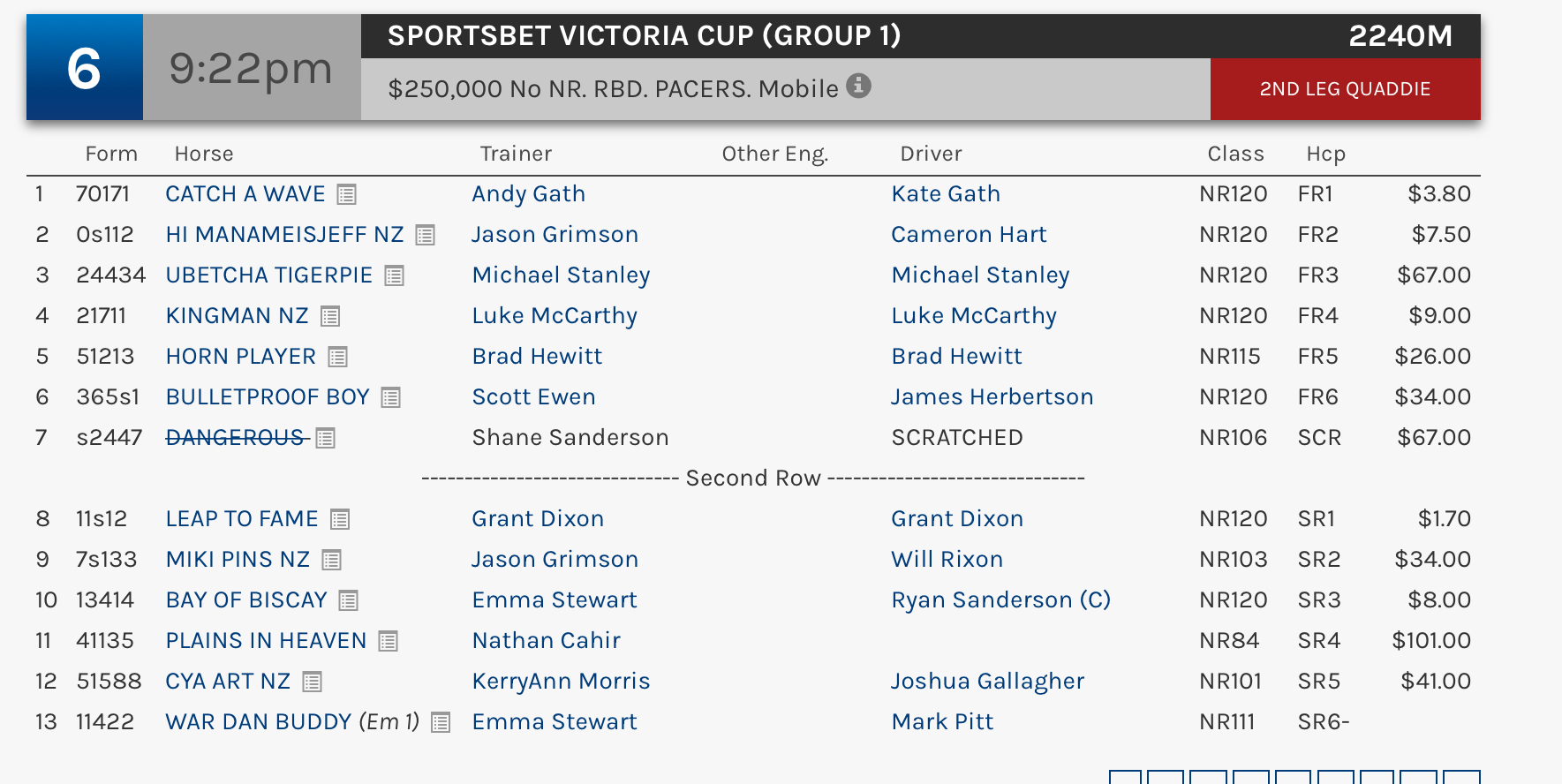This screenshot has height=784, width=1562.
Task: Click form icon next to LEAP TO FAME
Action: [340, 519]
